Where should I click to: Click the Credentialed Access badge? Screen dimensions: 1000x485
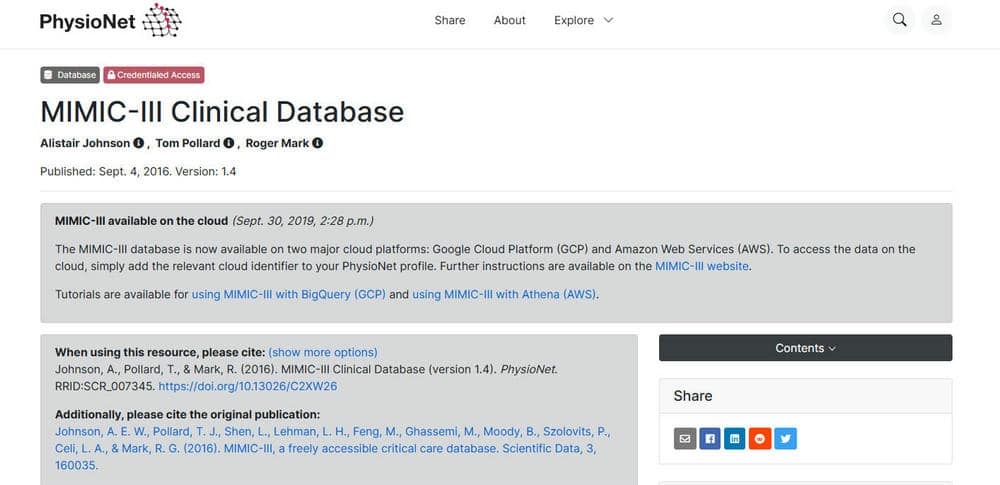tap(154, 75)
